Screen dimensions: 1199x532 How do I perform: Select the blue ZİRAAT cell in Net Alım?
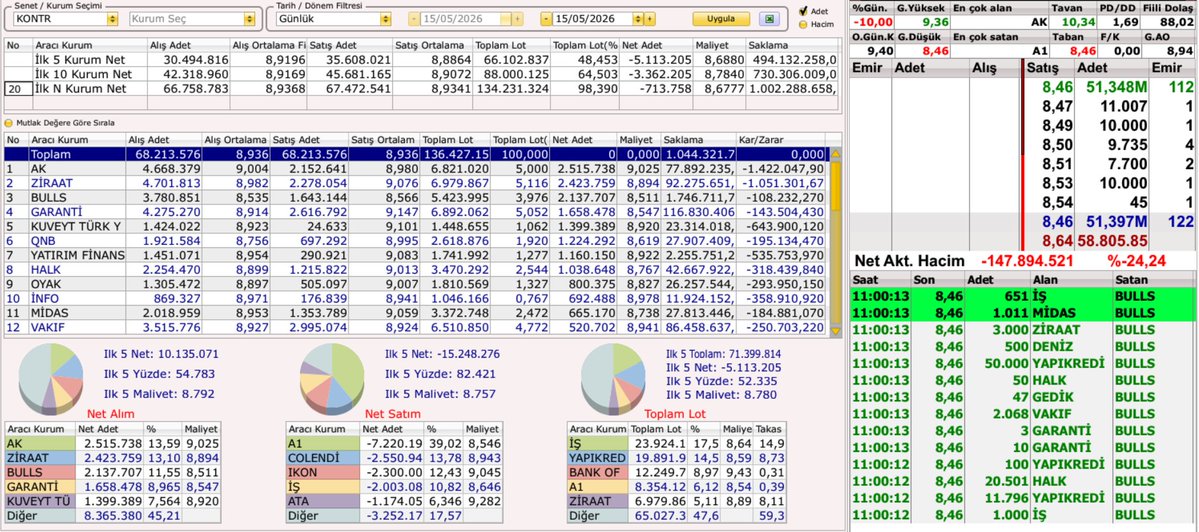coord(40,458)
